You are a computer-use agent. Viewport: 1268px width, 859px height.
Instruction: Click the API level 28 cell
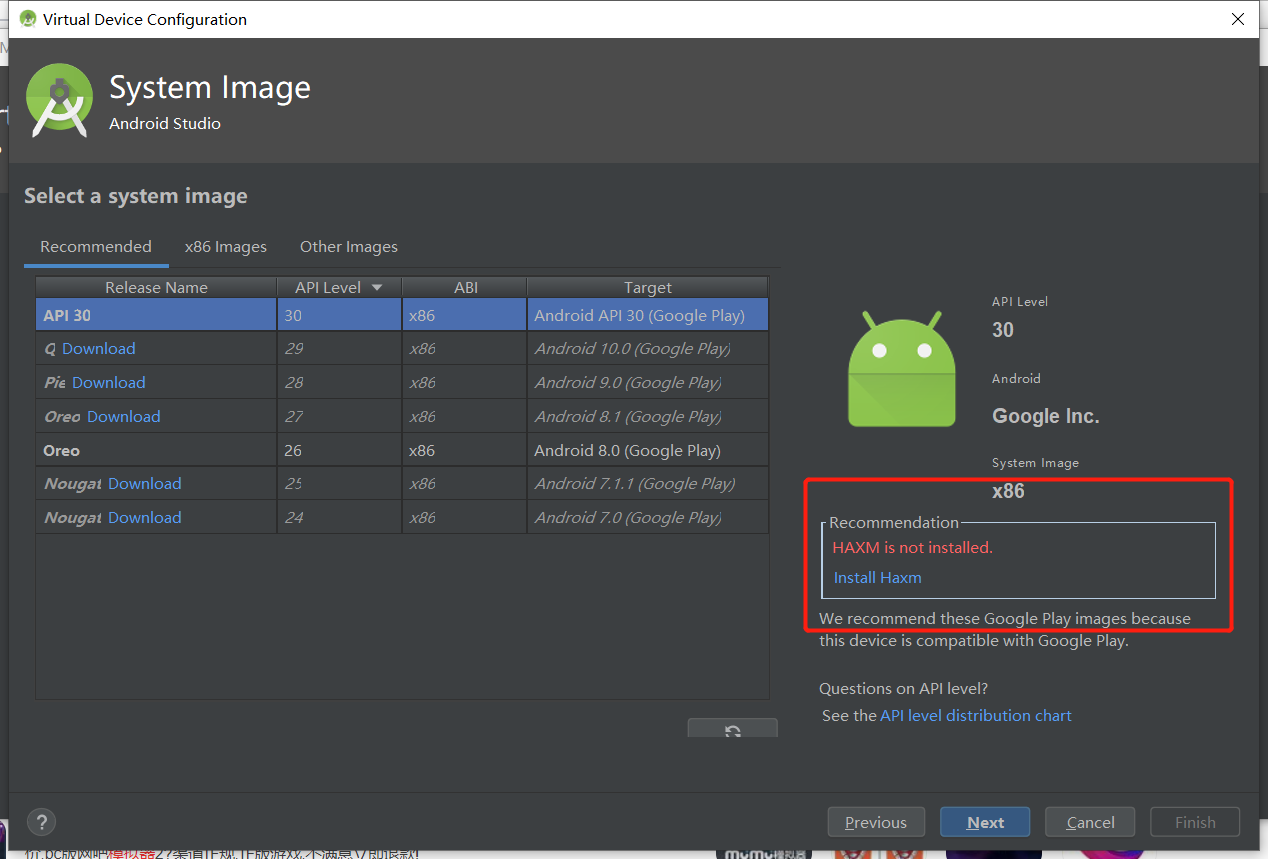(x=340, y=382)
